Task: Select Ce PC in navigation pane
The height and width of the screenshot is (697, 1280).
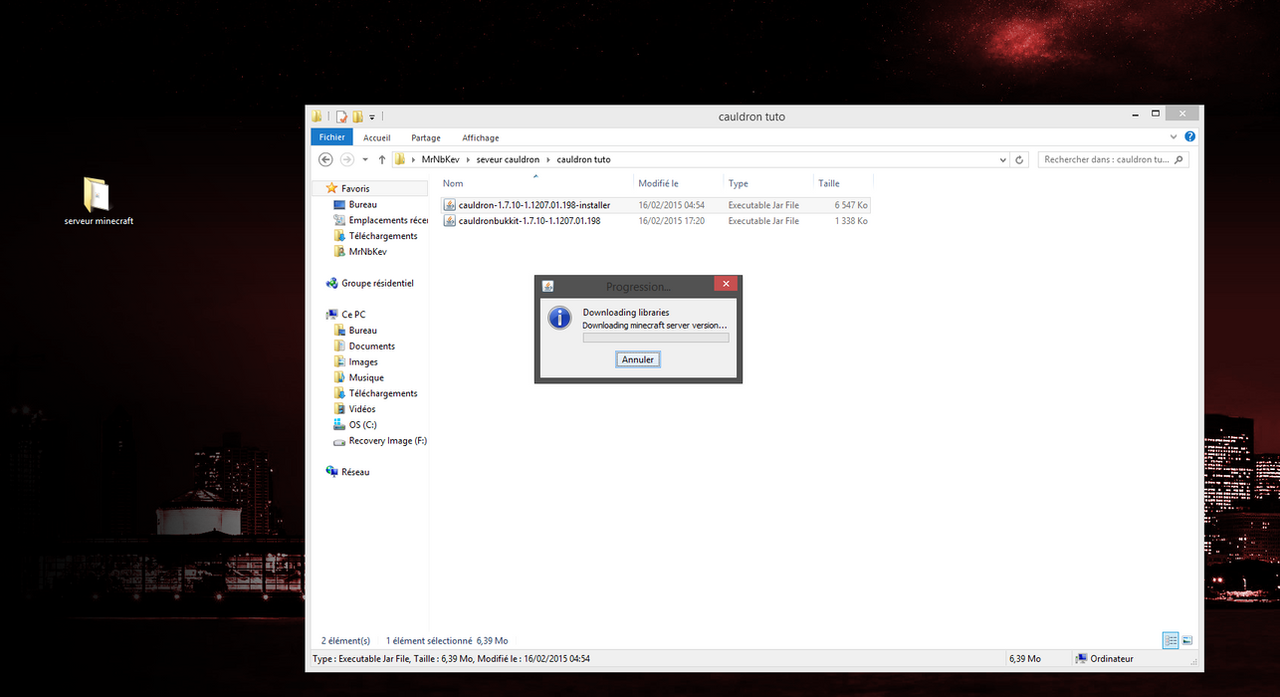Action: click(353, 314)
